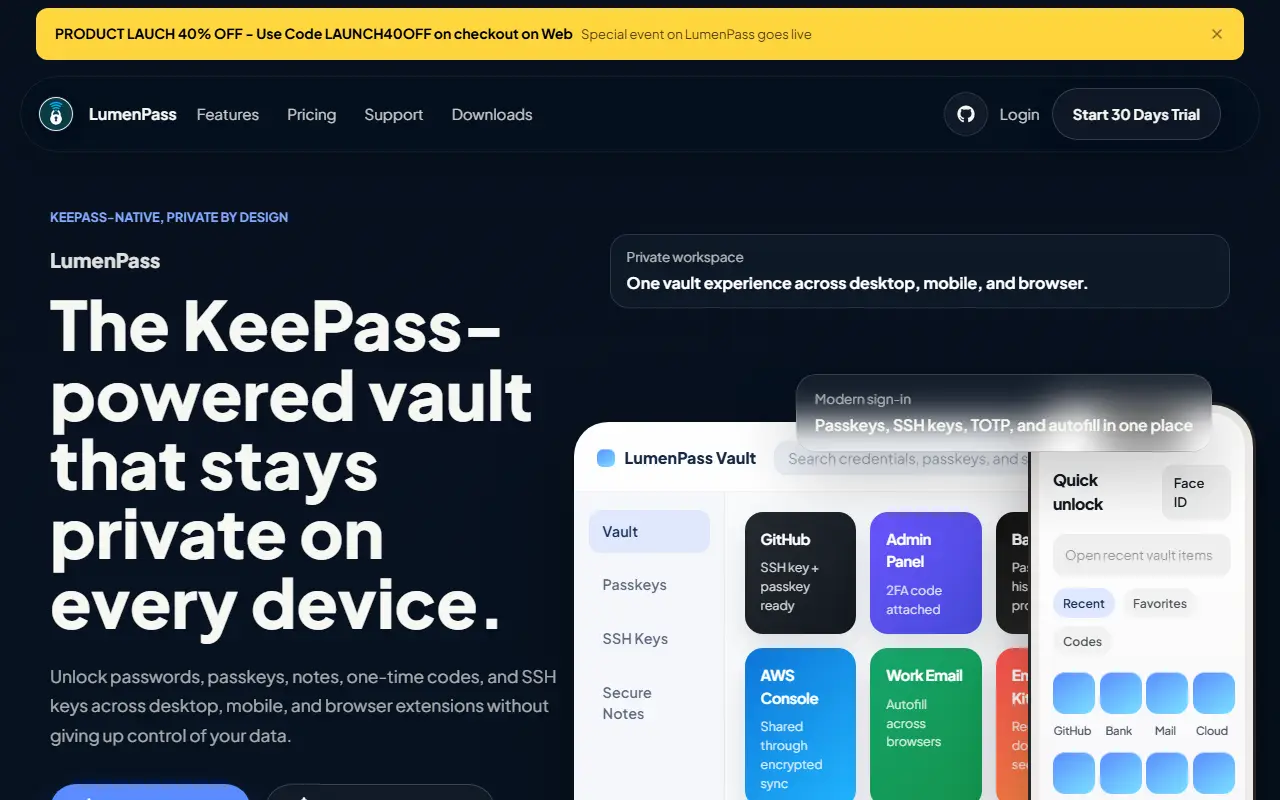The width and height of the screenshot is (1280, 800).
Task: Go to the Pricing page
Action: [x=312, y=114]
